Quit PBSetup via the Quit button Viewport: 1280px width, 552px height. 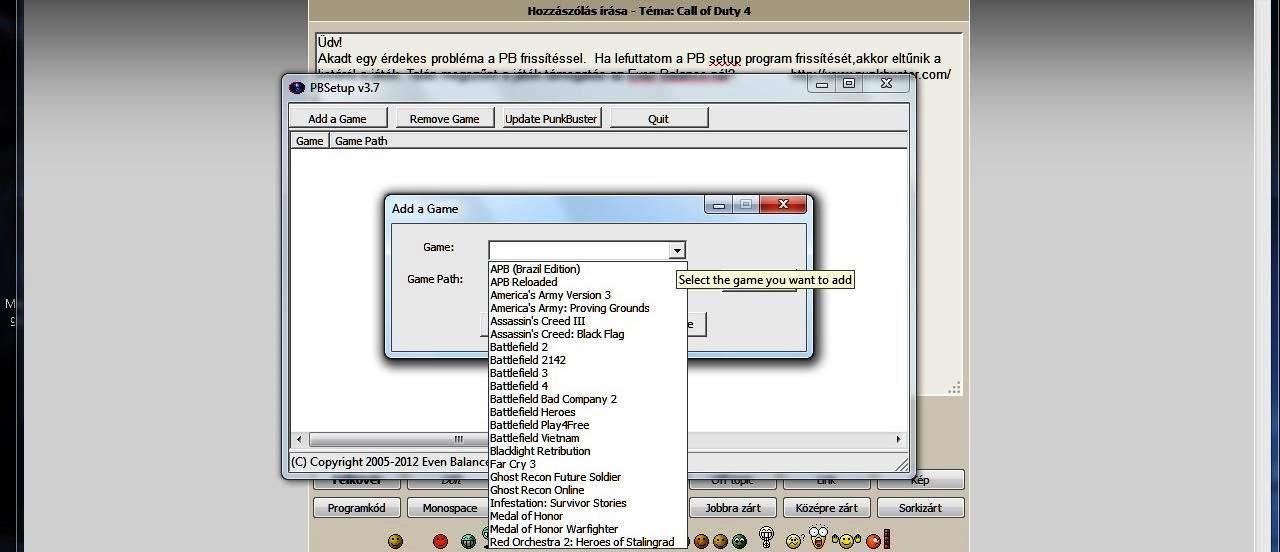[659, 118]
